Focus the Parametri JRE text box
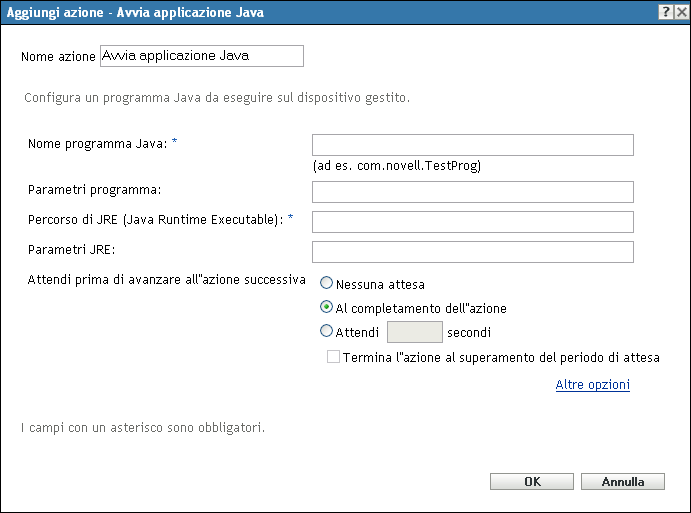 coord(473,252)
